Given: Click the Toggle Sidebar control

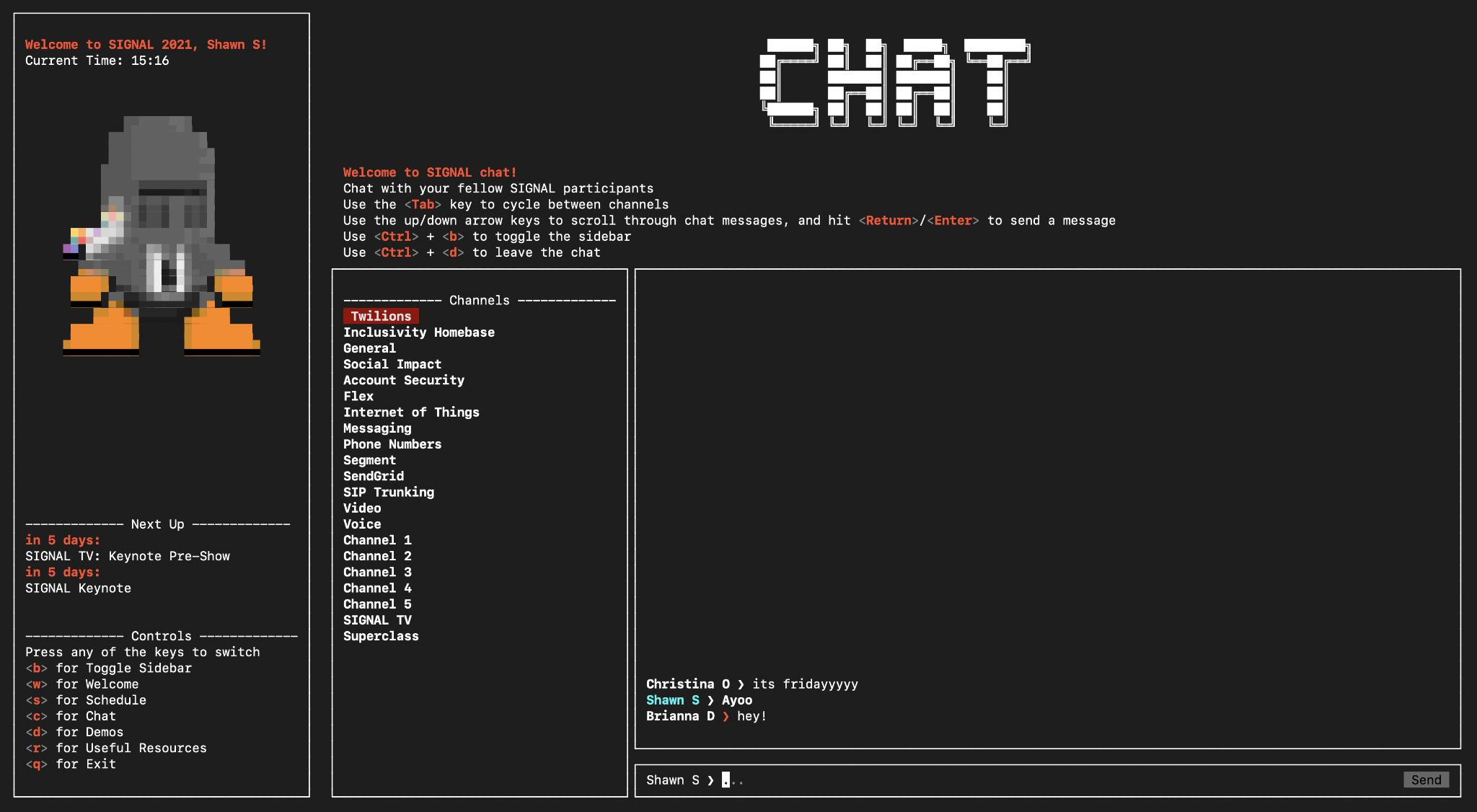Looking at the screenshot, I should click(x=109, y=668).
